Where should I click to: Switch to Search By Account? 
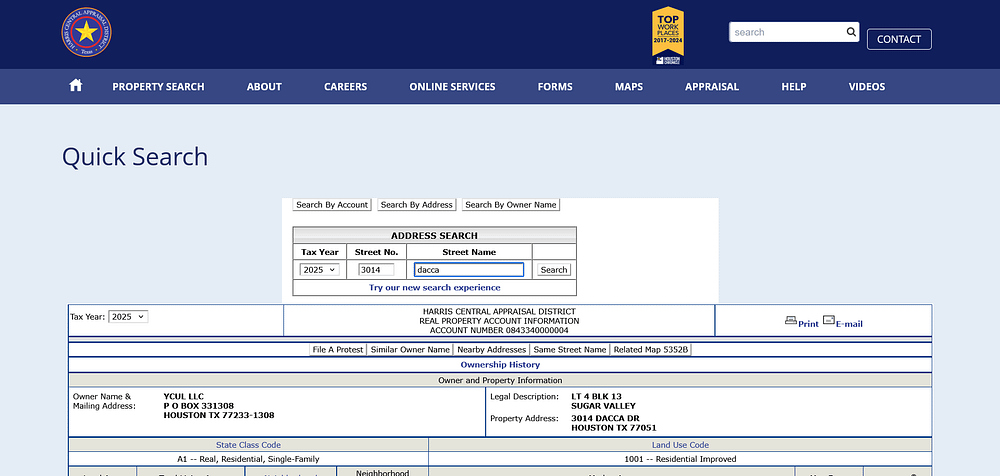point(332,205)
